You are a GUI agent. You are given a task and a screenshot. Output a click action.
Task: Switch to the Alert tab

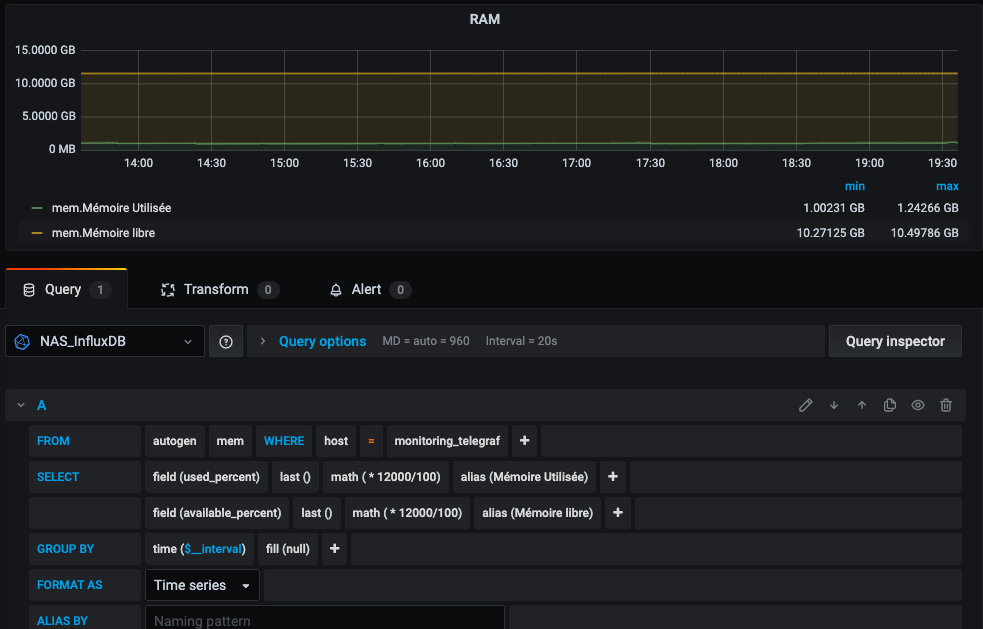click(366, 290)
